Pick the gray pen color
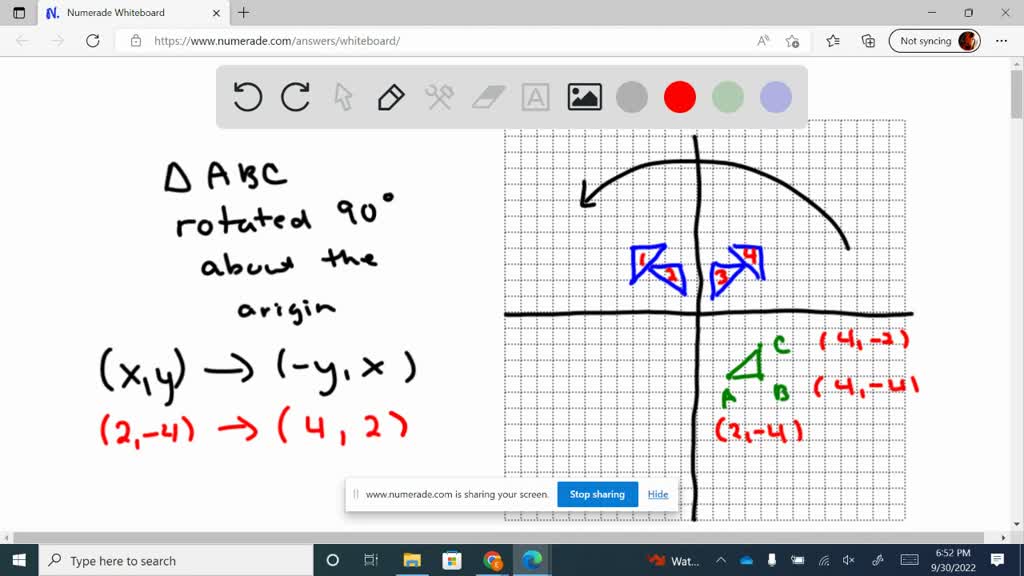The height and width of the screenshot is (576, 1024). click(632, 97)
